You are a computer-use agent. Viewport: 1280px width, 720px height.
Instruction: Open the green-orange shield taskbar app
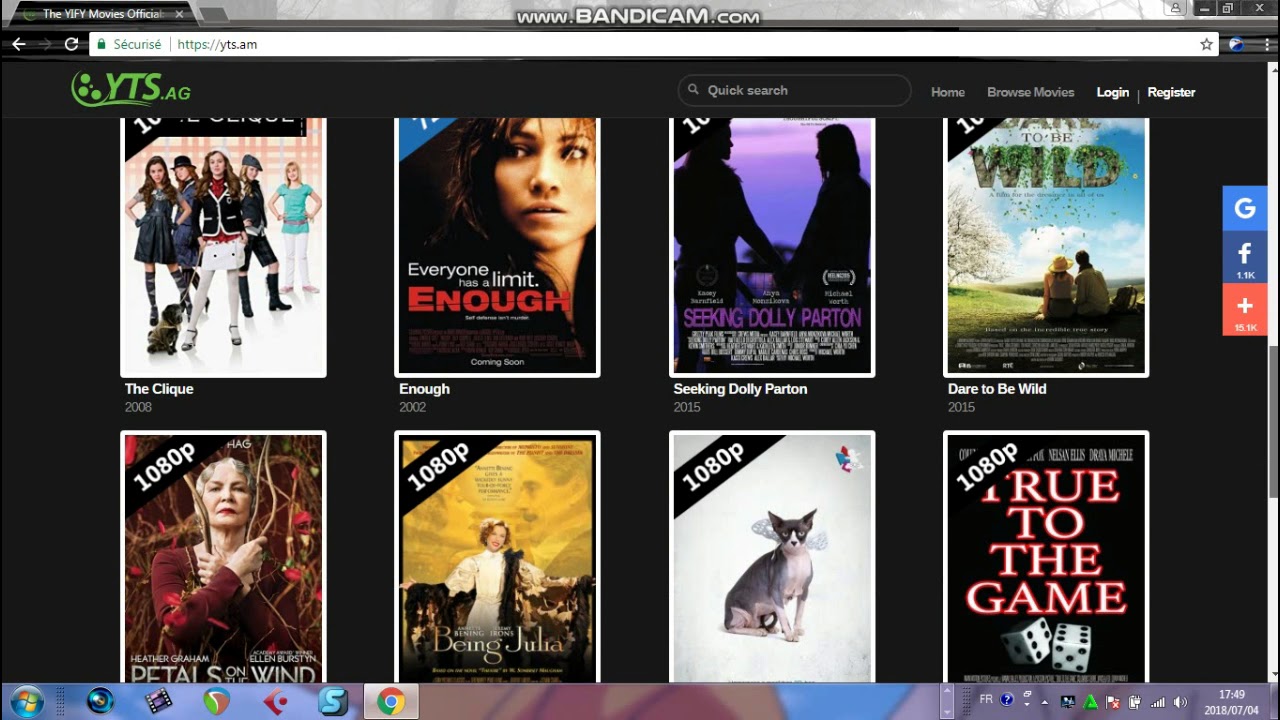pos(216,702)
